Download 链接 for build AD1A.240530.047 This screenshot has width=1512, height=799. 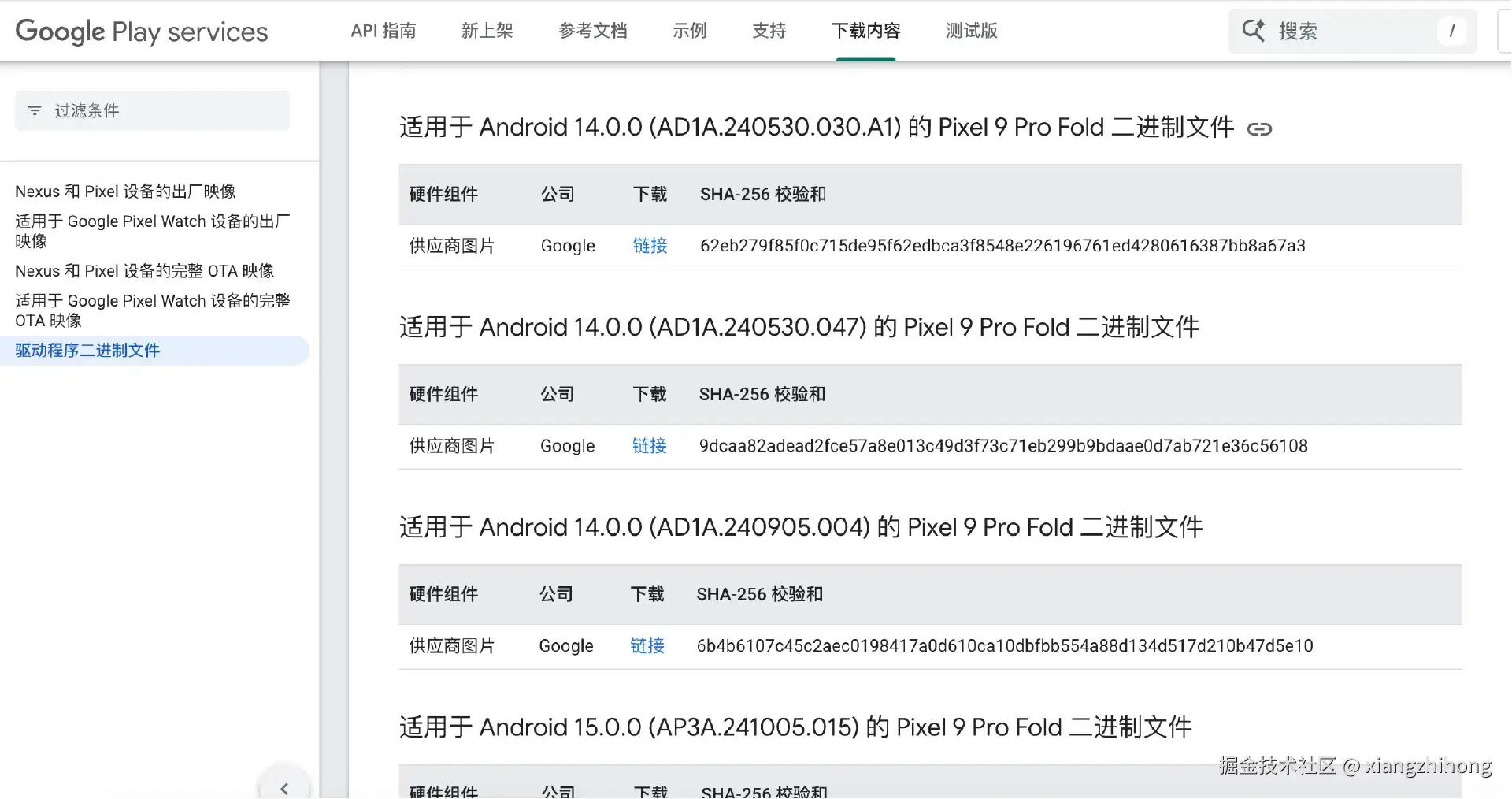pos(650,446)
